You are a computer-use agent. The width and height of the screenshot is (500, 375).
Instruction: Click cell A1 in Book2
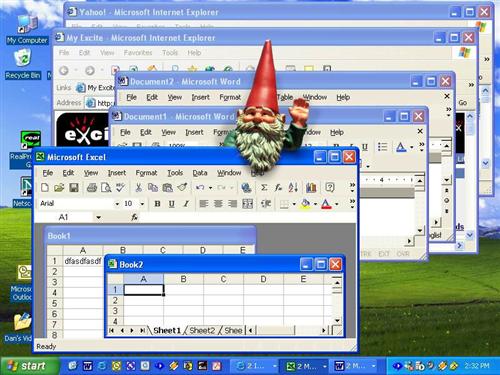pyautogui.click(x=144, y=289)
